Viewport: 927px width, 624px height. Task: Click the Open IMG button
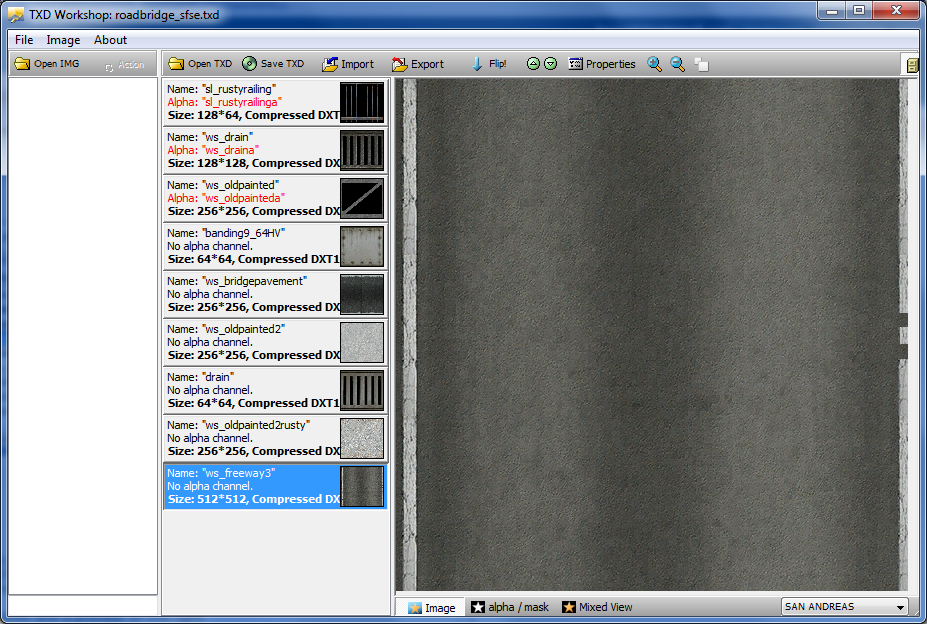click(x=42, y=63)
